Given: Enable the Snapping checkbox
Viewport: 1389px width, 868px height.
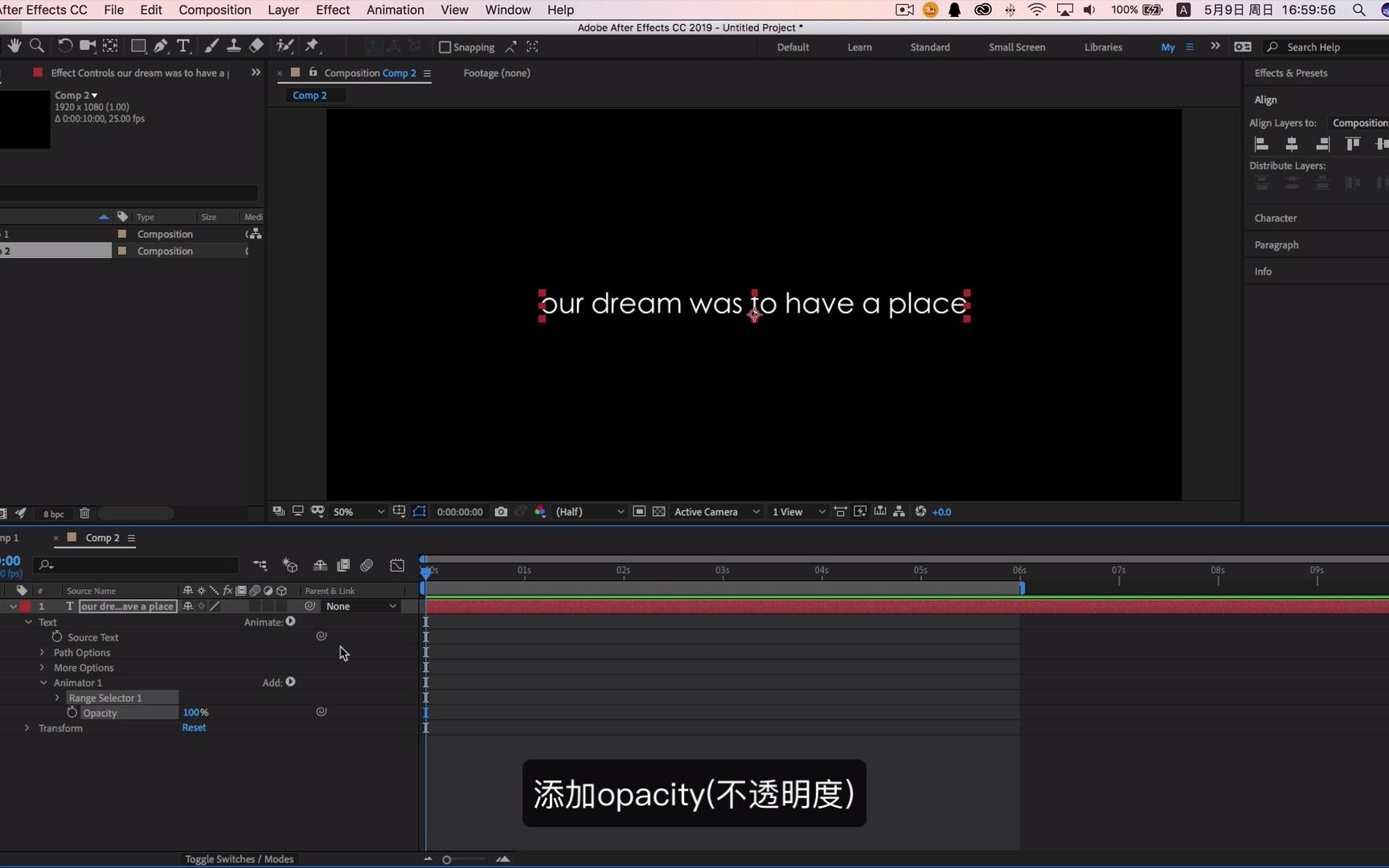Looking at the screenshot, I should [445, 47].
